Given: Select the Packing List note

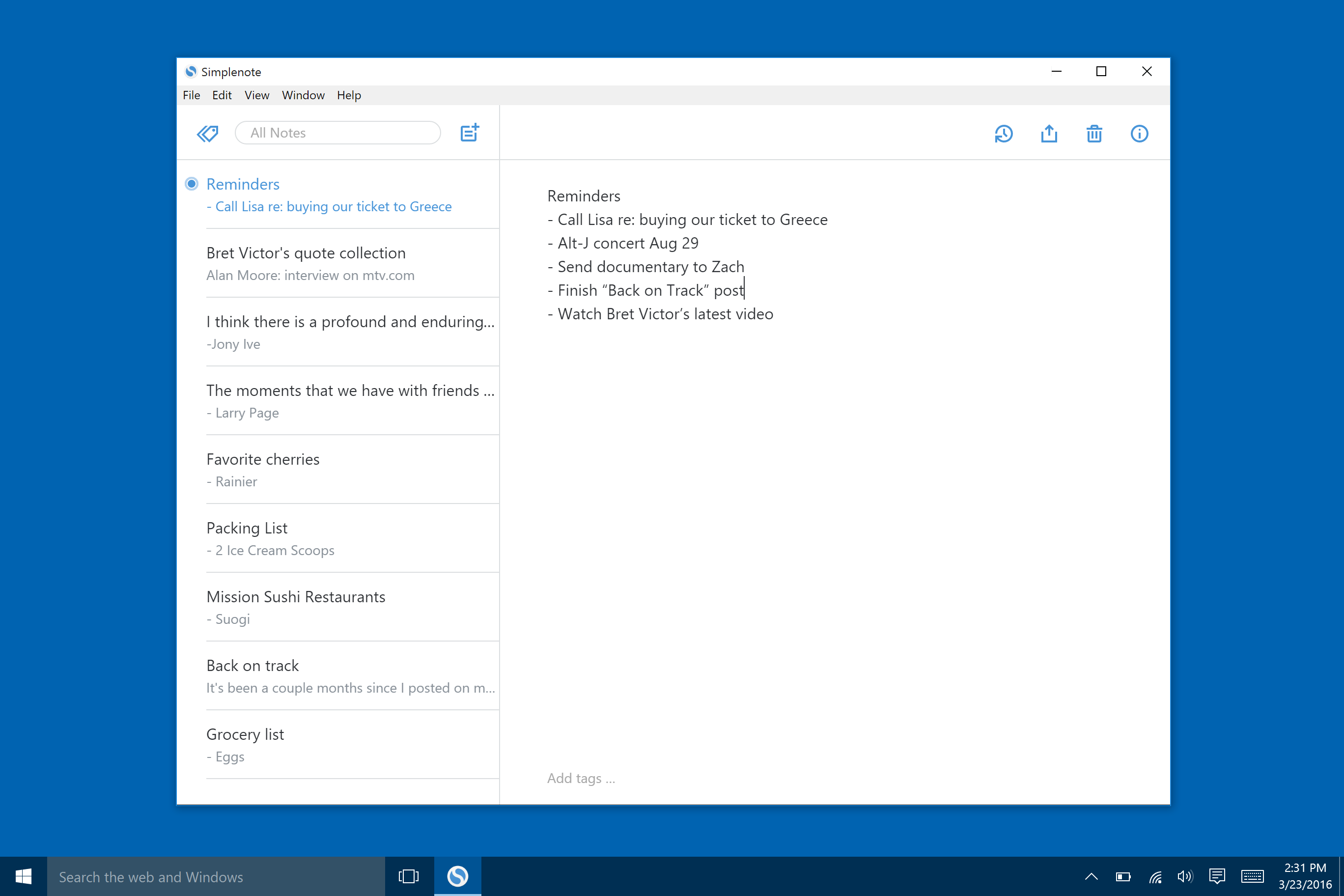Looking at the screenshot, I should click(351, 538).
